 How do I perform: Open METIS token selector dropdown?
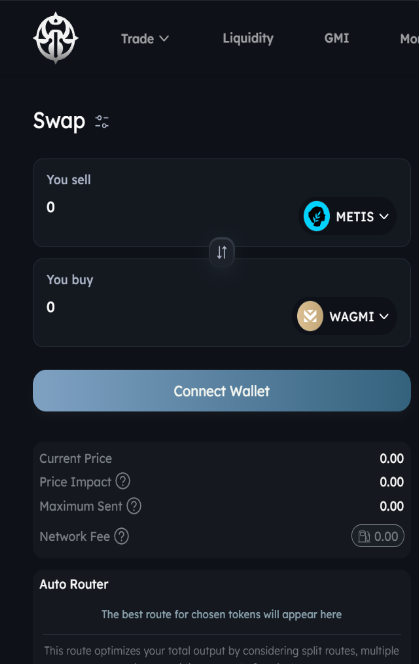347,216
